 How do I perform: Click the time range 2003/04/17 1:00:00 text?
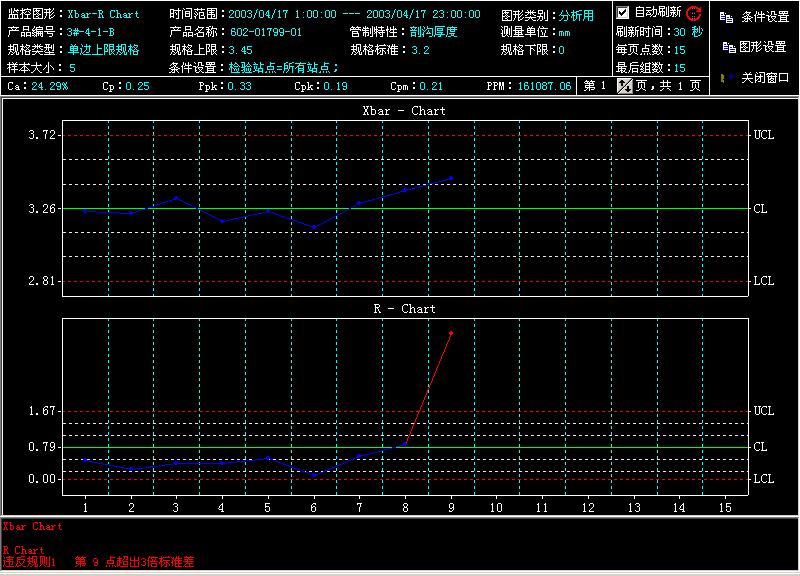pos(282,14)
